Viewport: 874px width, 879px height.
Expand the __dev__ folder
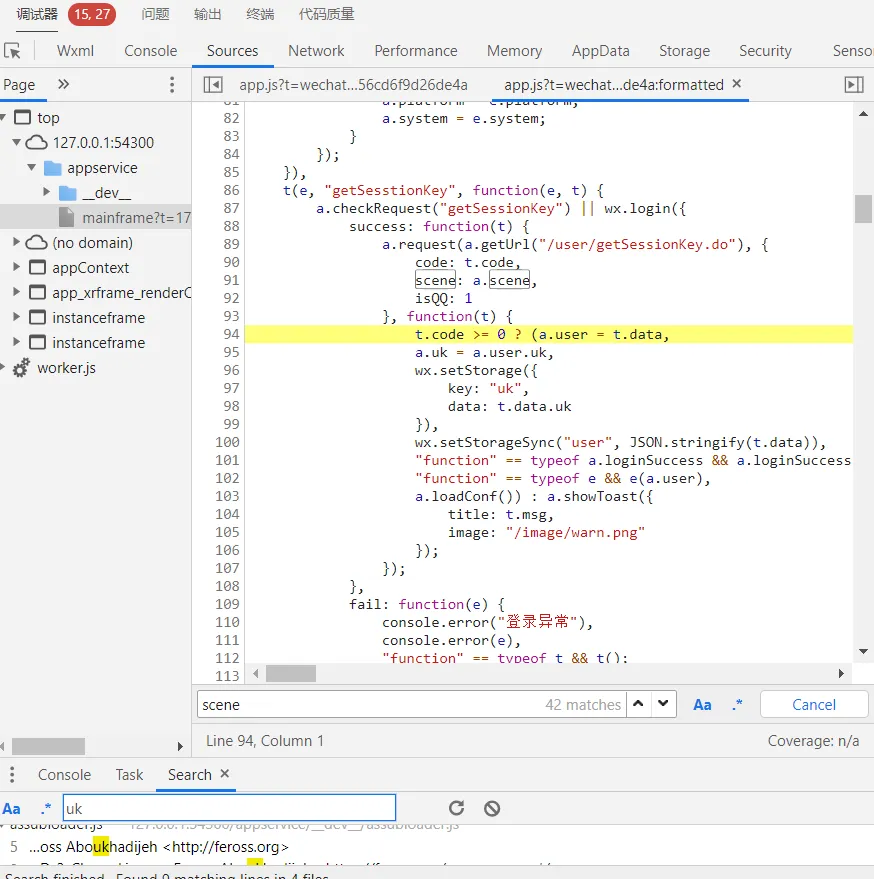click(x=47, y=192)
